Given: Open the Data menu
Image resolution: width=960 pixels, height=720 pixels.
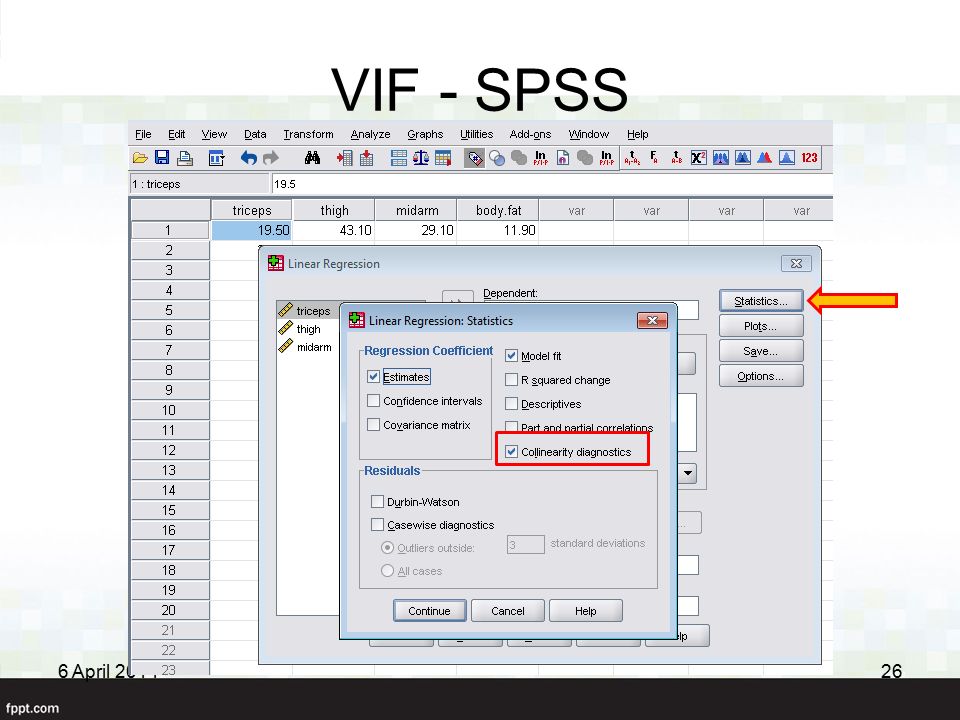Looking at the screenshot, I should (x=255, y=134).
